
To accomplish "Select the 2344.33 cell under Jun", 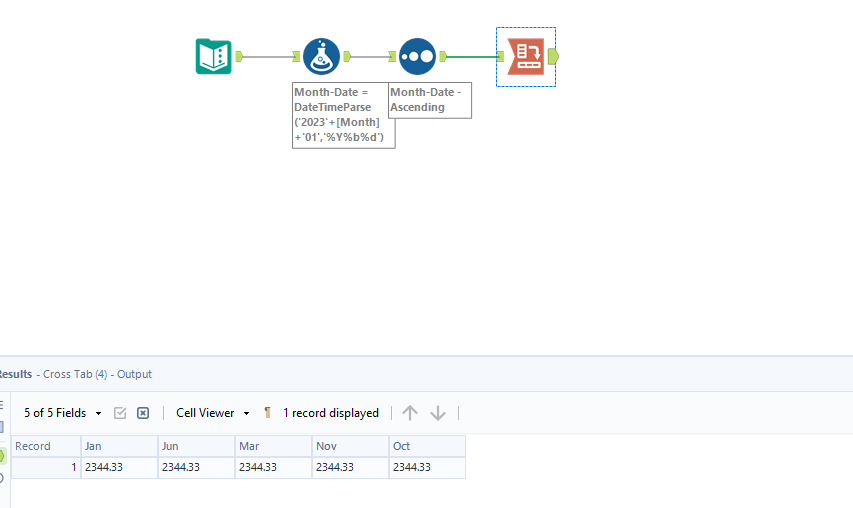I will [x=197, y=467].
